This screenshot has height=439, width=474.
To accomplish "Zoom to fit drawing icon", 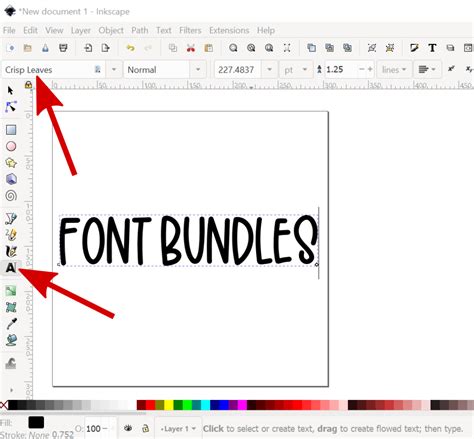I will coord(251,48).
